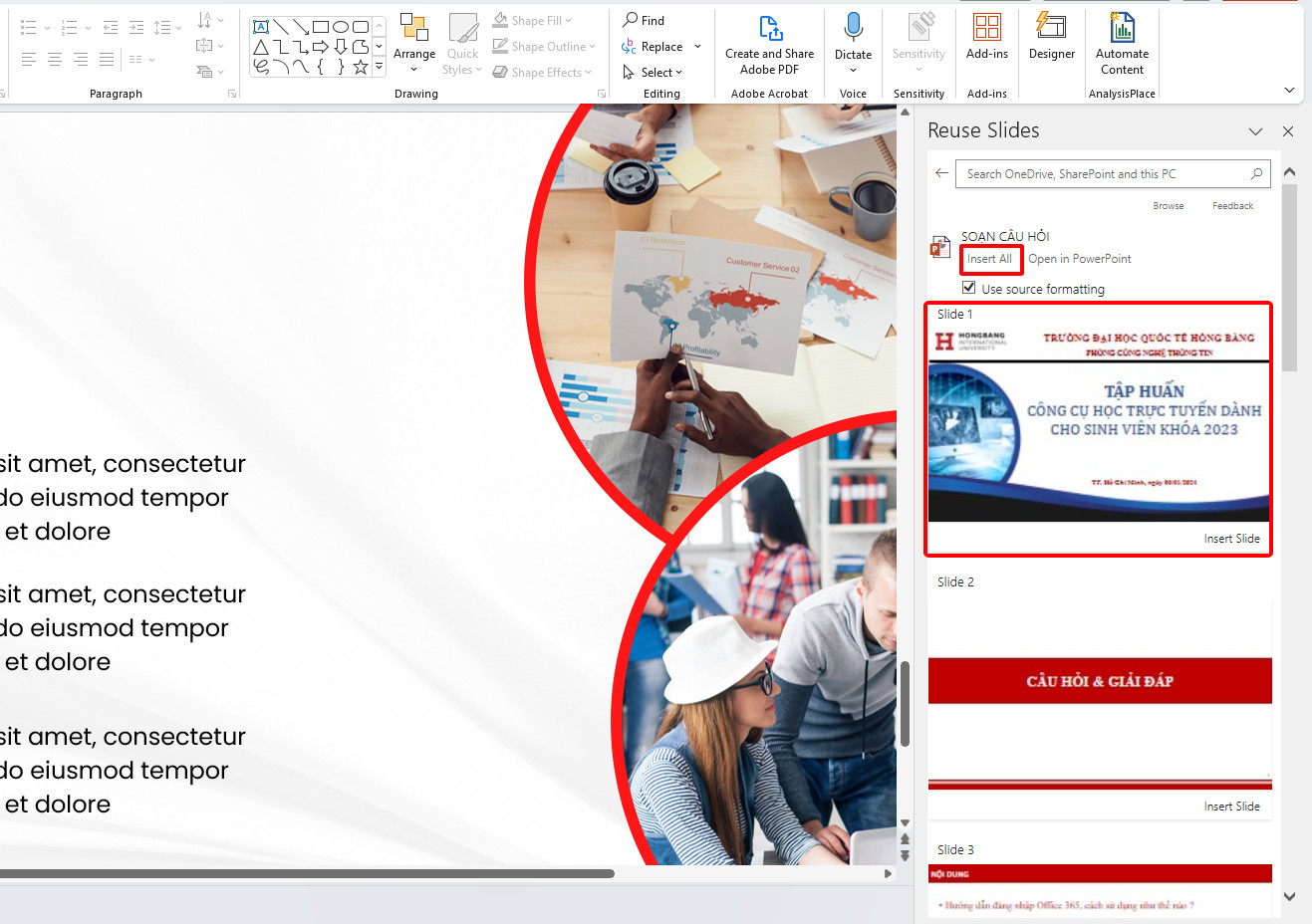Click Open in PowerPoint link
The image size is (1312, 924).
pos(1079,259)
